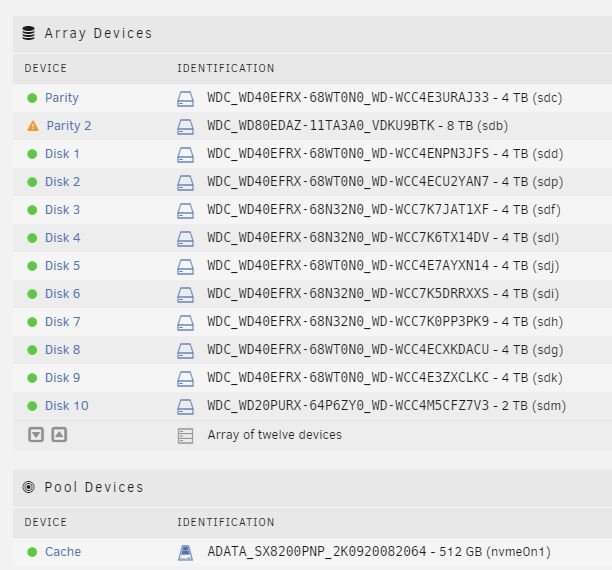The image size is (612, 570).
Task: Click the drive icon in the Parity 2 row
Action: pos(185,127)
